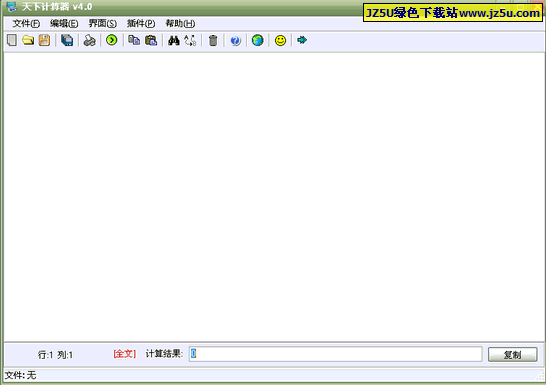Screen dimensions: 546x385
Task: Click inside the 计算结果 result field
Action: pos(336,354)
